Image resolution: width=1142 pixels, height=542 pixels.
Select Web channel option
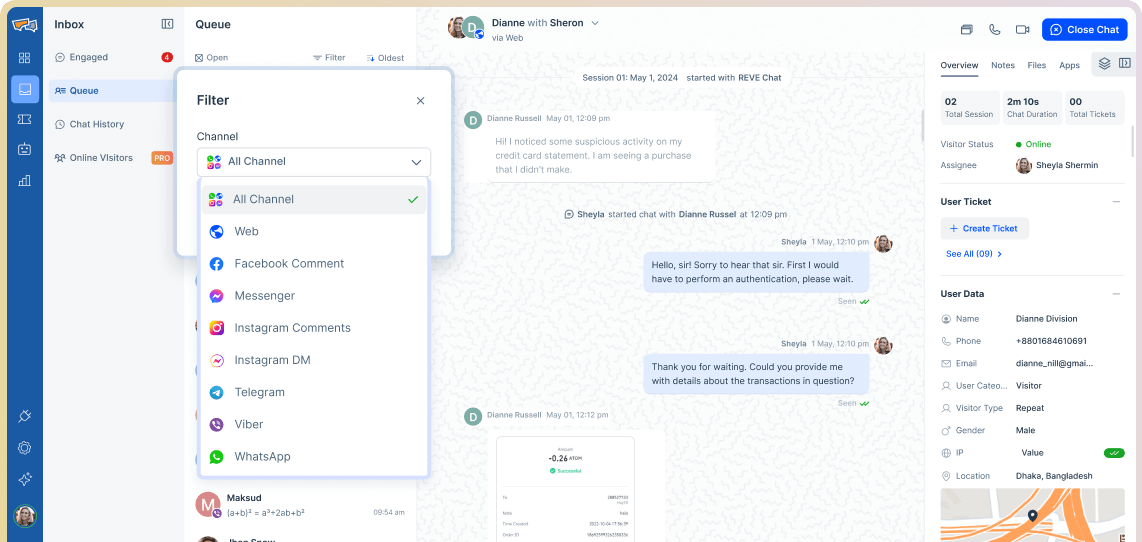(313, 232)
